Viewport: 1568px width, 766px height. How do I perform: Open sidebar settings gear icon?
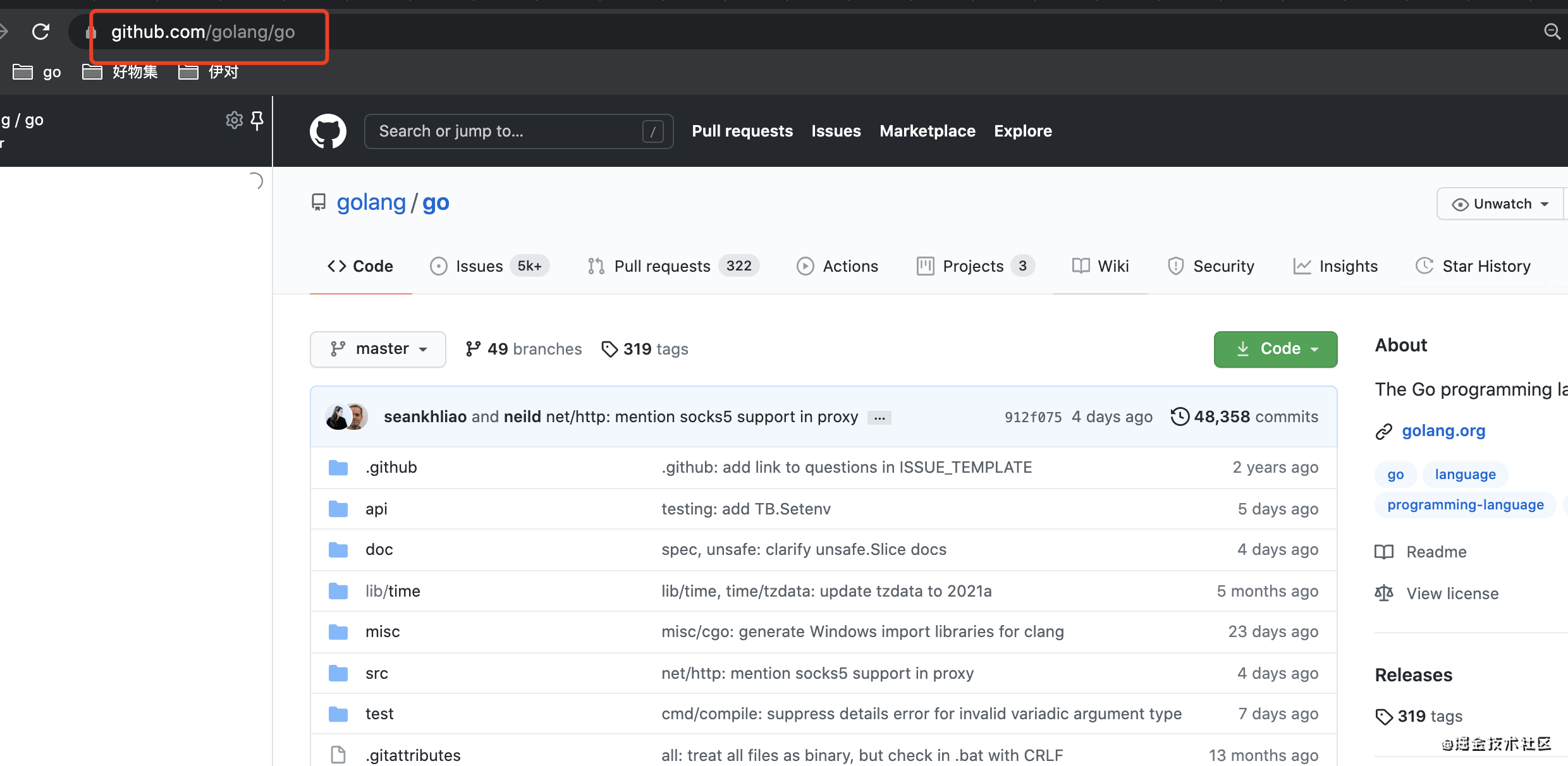pyautogui.click(x=234, y=120)
